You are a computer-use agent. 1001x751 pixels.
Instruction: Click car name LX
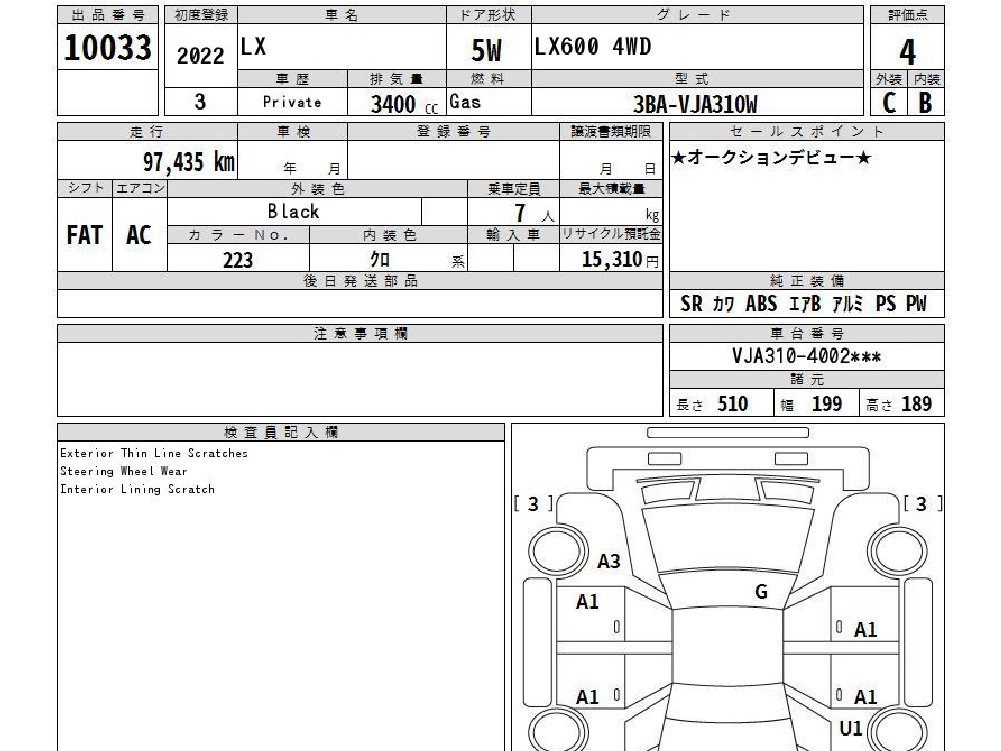253,47
